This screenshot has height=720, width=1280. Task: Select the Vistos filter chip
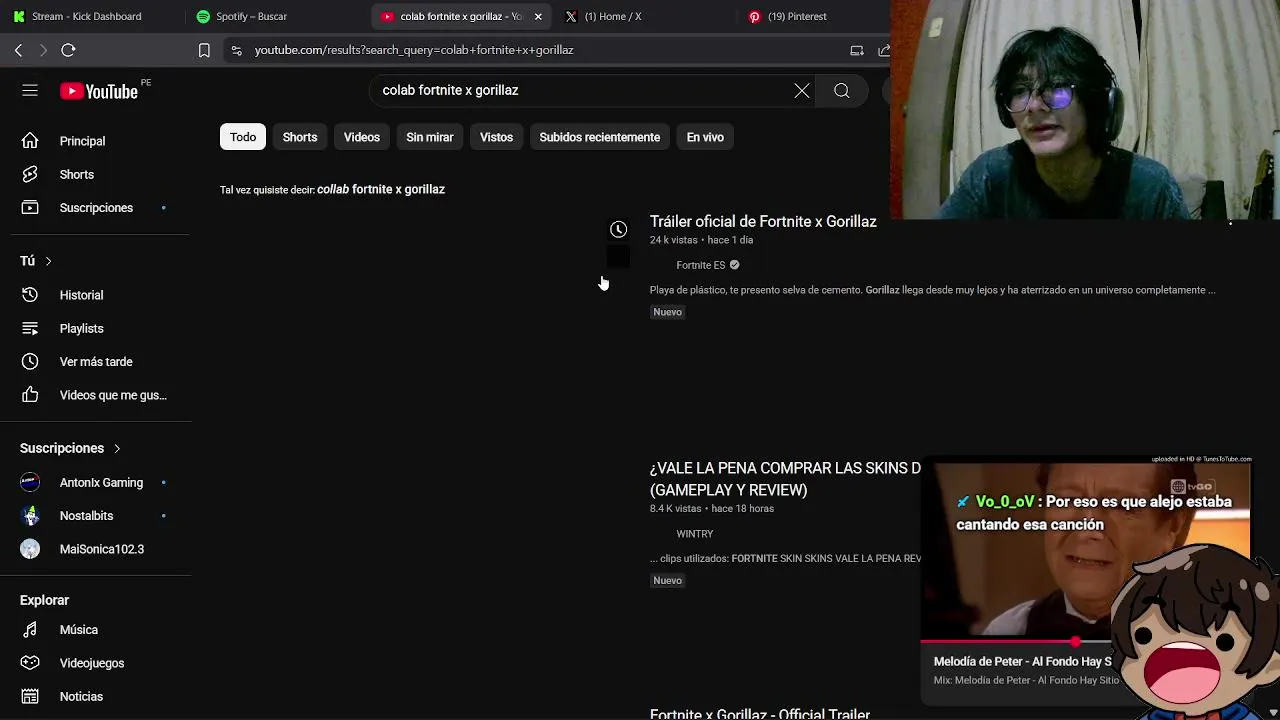coord(496,137)
